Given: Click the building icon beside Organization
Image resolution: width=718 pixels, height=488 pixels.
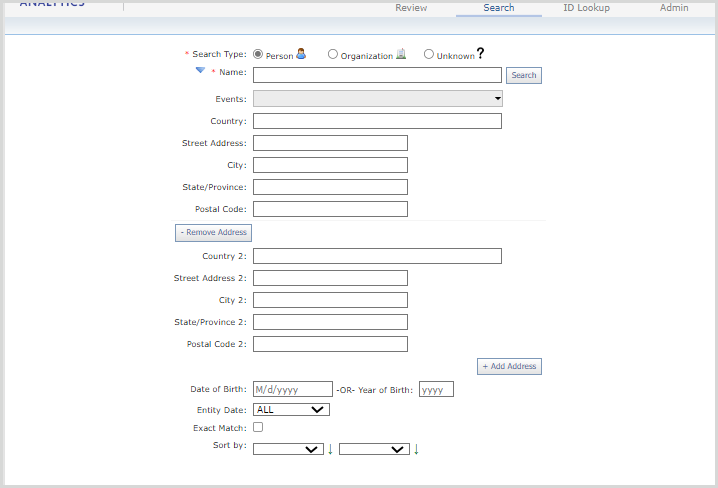Looking at the screenshot, I should [401, 54].
